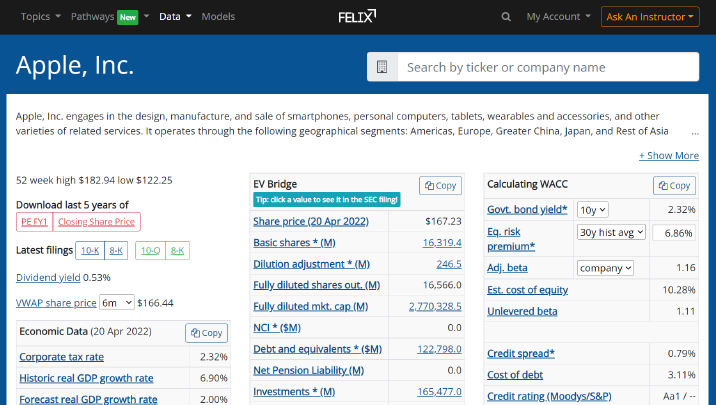This screenshot has height=405, width=716.
Task: Open the Data menu
Action: point(175,17)
